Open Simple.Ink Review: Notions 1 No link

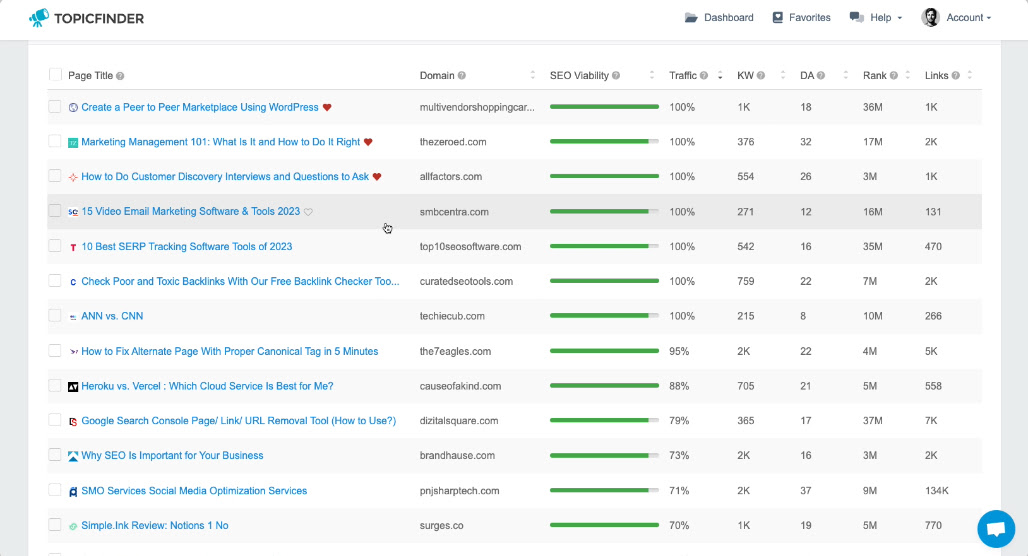click(x=155, y=526)
